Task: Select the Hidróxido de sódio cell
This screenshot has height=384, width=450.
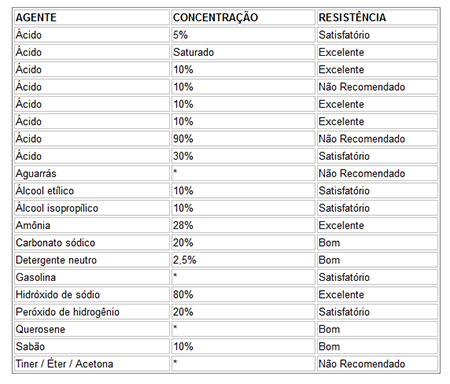Action: [92, 295]
